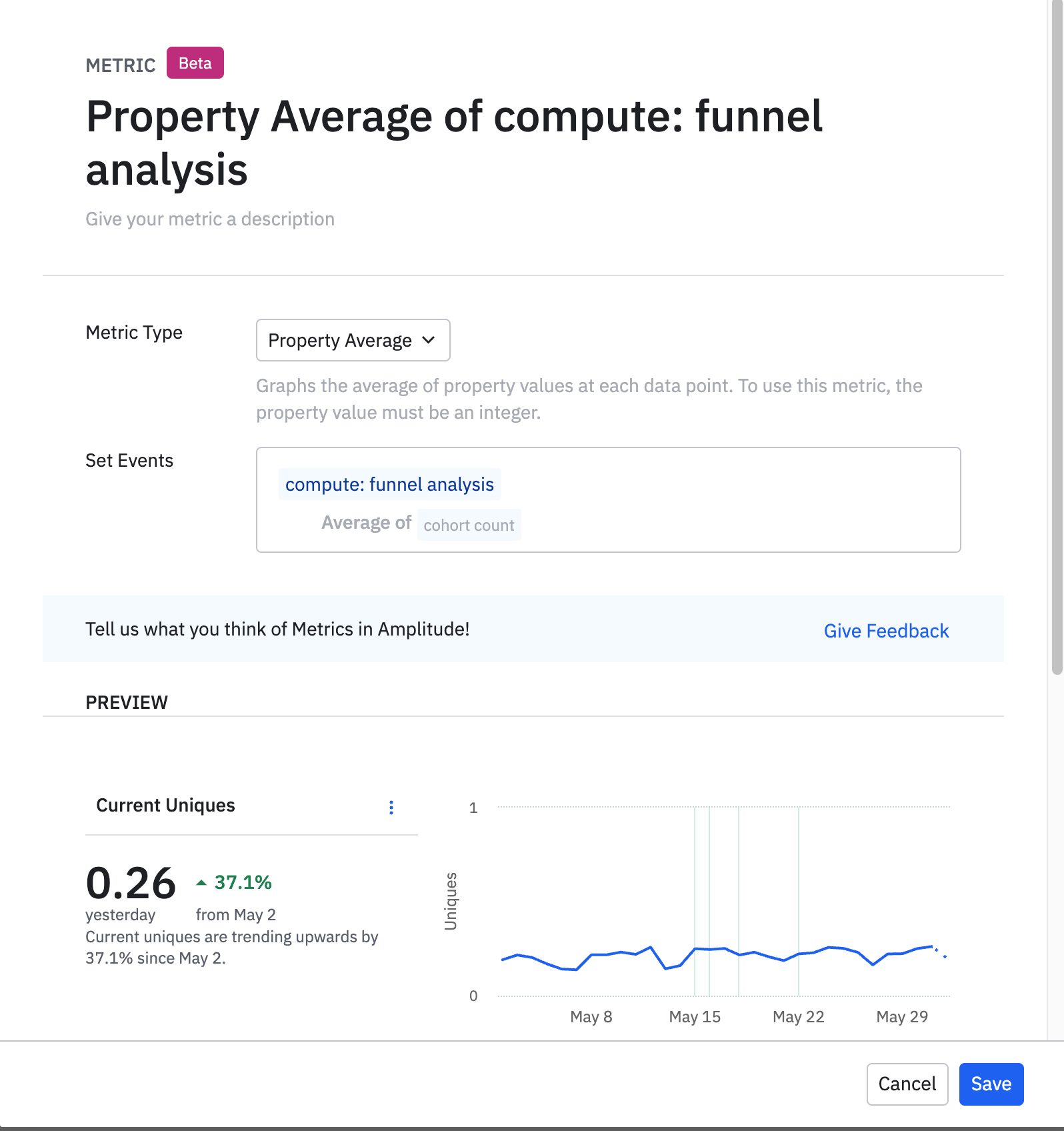Save the metric
This screenshot has width=1064, height=1131.
click(x=991, y=1084)
